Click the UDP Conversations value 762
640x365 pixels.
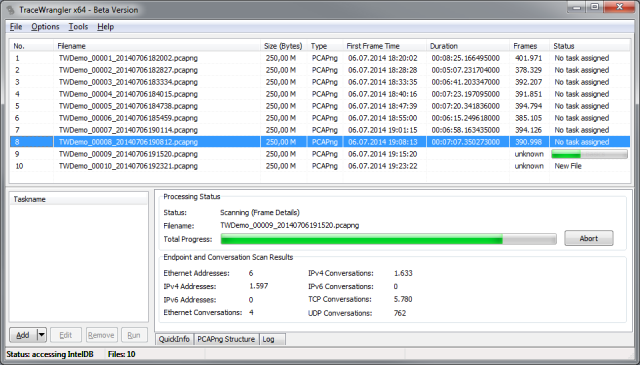coord(400,313)
